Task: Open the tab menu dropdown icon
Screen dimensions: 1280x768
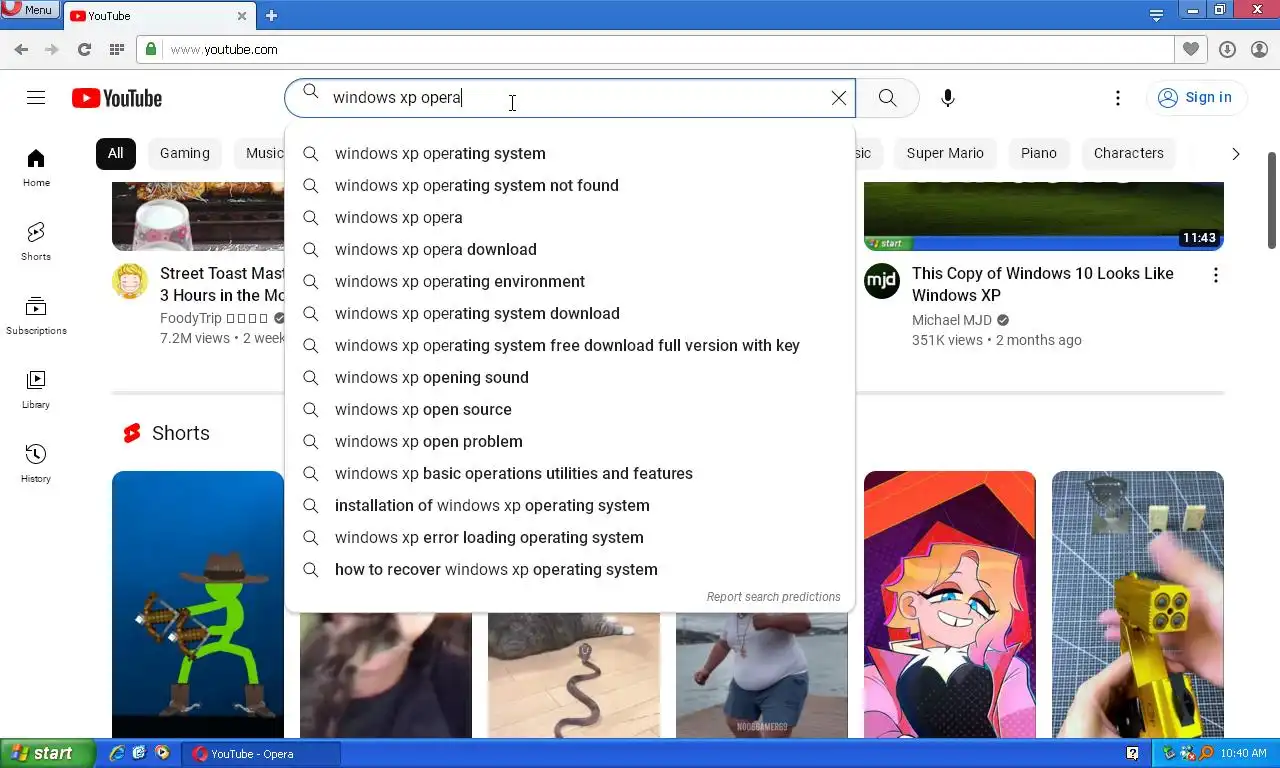Action: (x=1156, y=15)
